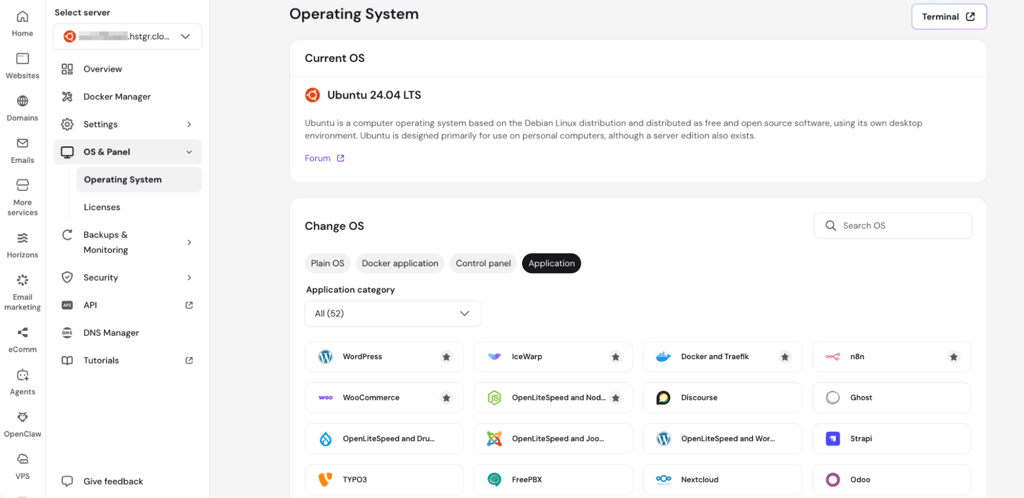
Task: Choose the OpenLiteSpeed and Wor... card
Action: 722,439
